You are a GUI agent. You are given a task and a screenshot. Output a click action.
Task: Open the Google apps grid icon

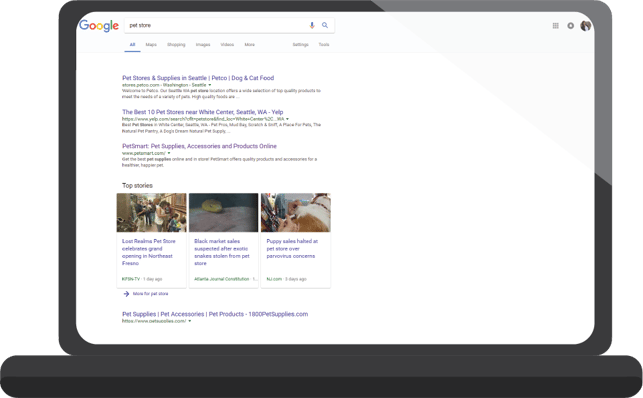coord(556,26)
